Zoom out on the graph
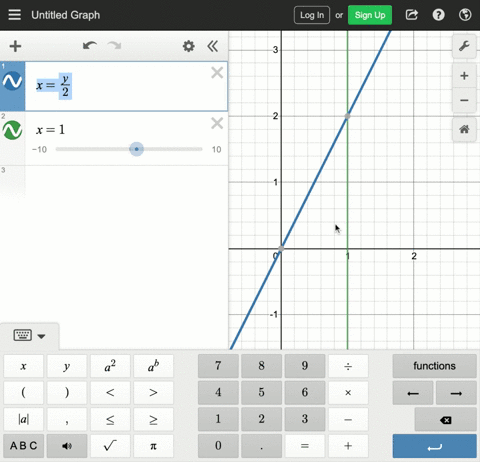Viewport: 480px width, 462px height. 464,100
